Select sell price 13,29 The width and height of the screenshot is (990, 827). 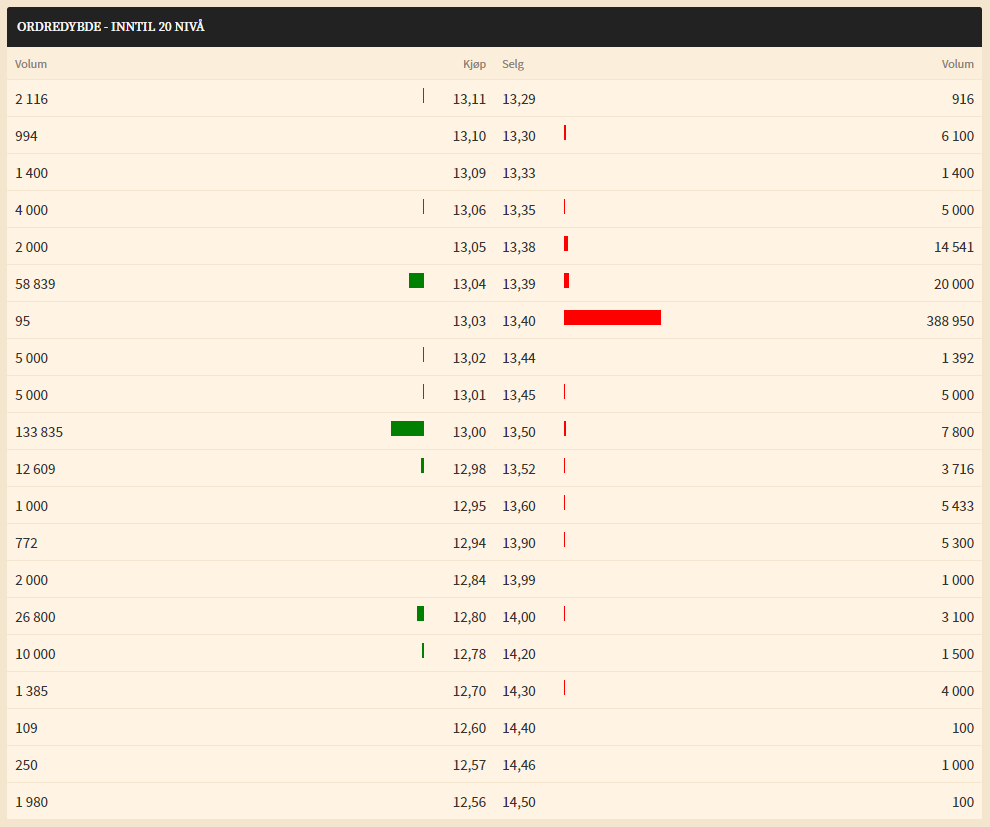point(519,99)
